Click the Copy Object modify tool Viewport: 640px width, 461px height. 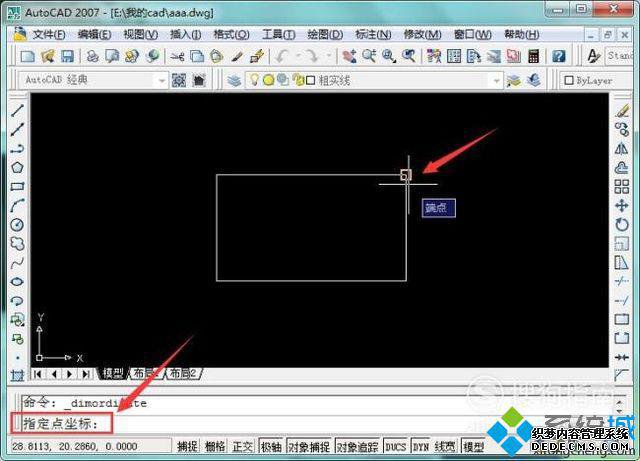click(x=622, y=129)
